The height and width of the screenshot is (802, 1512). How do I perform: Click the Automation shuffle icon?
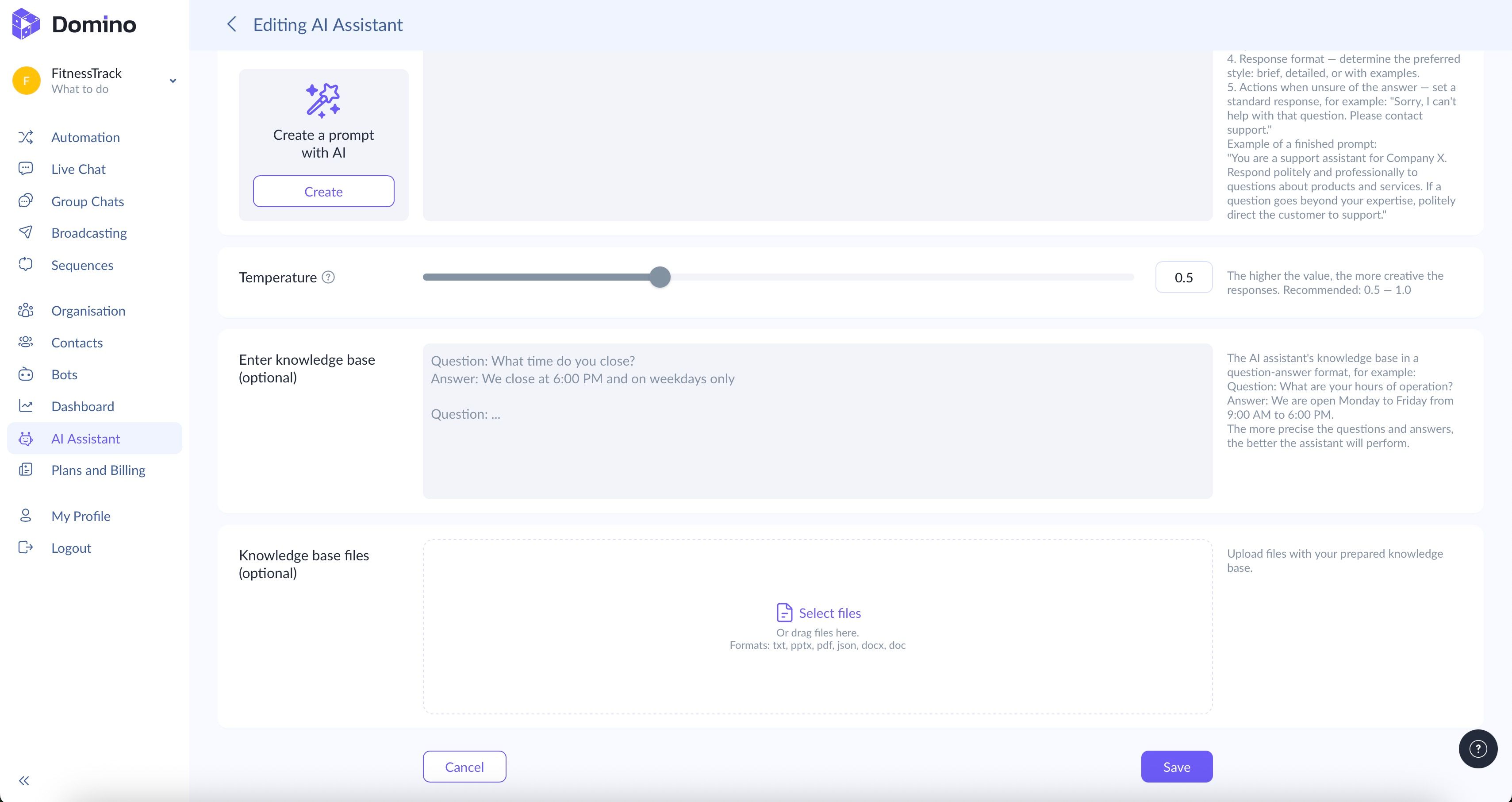click(25, 137)
